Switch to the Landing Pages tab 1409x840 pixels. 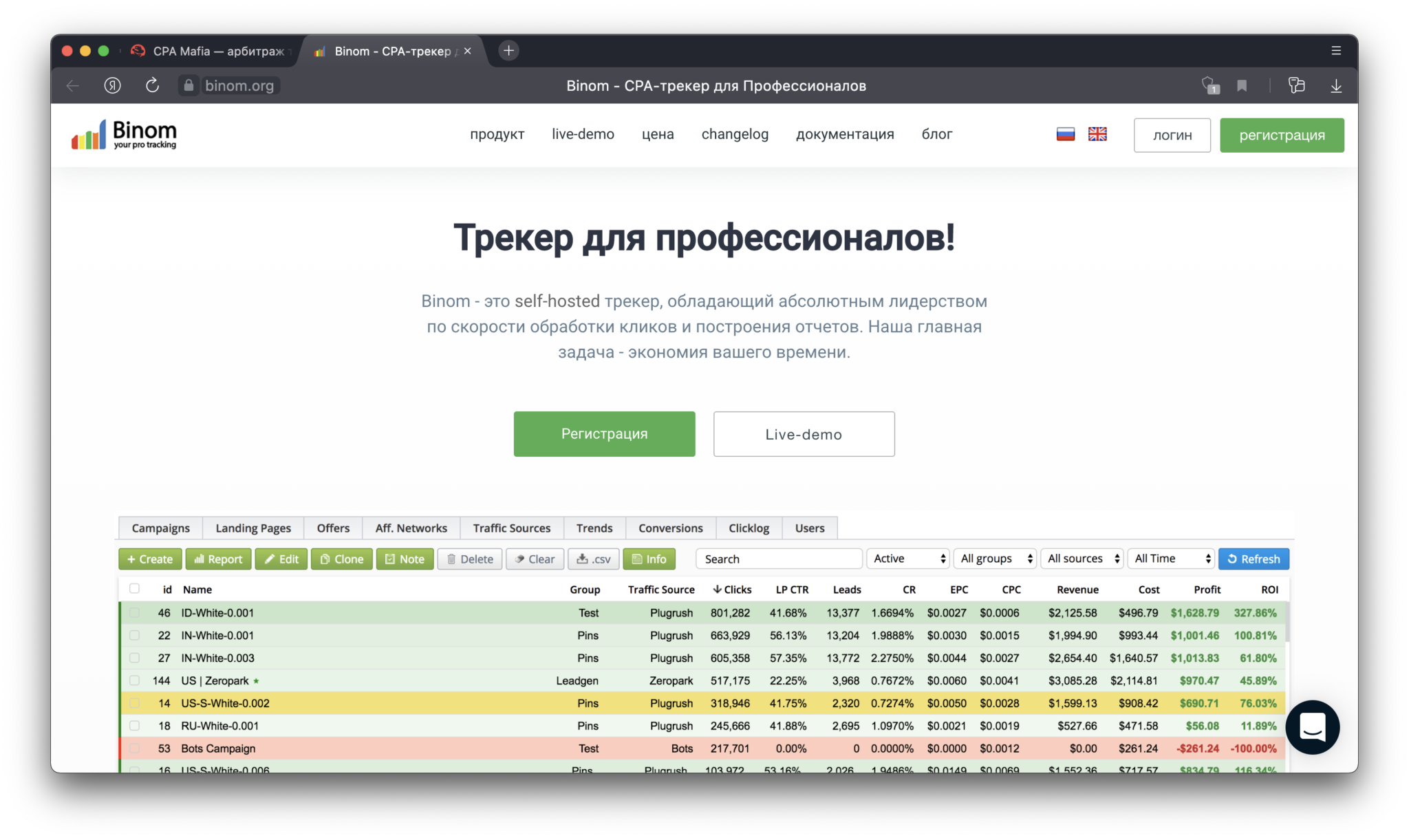click(x=253, y=528)
